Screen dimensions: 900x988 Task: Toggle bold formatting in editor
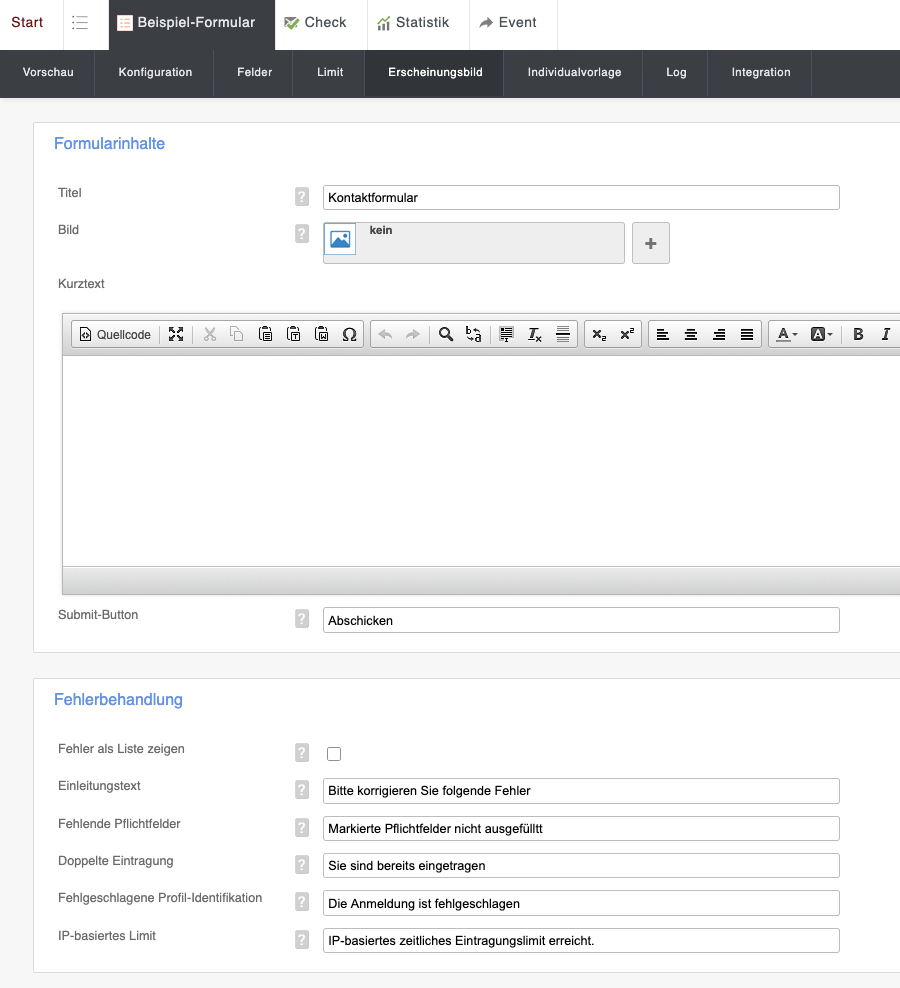click(858, 335)
